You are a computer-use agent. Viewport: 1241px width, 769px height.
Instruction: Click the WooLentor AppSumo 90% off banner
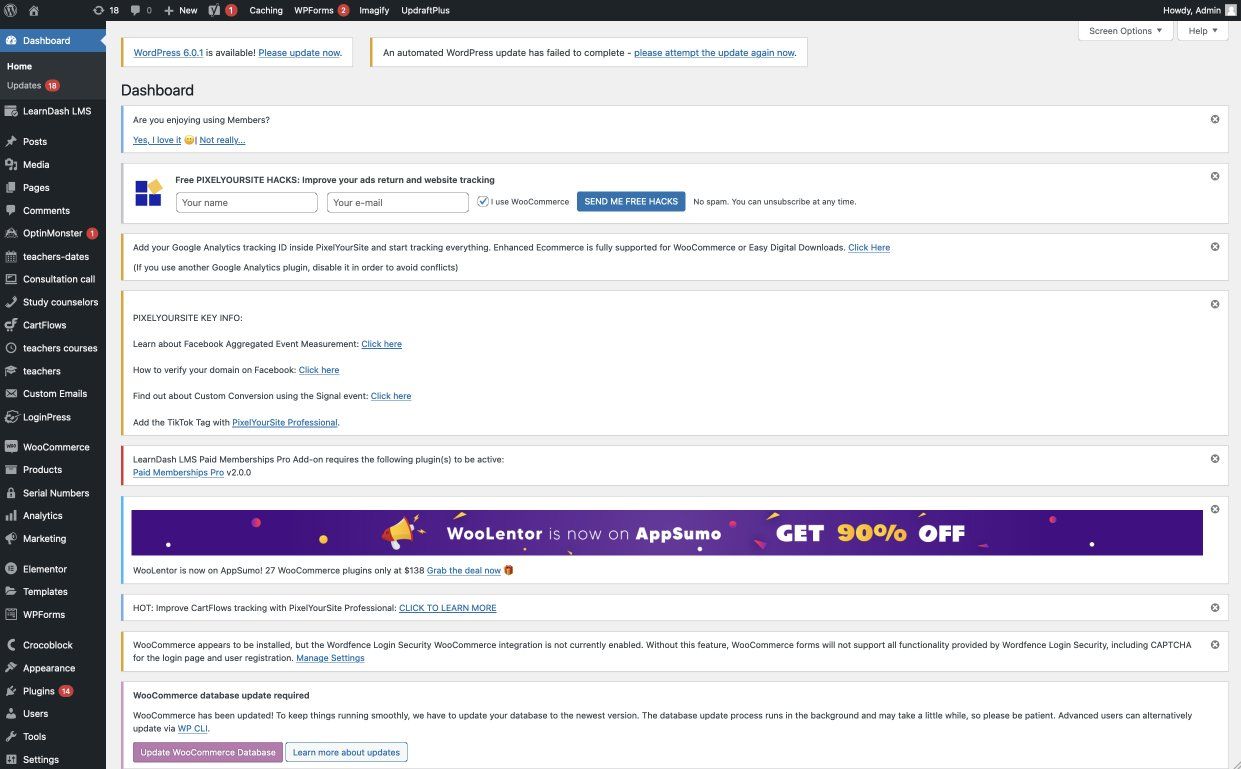point(667,533)
